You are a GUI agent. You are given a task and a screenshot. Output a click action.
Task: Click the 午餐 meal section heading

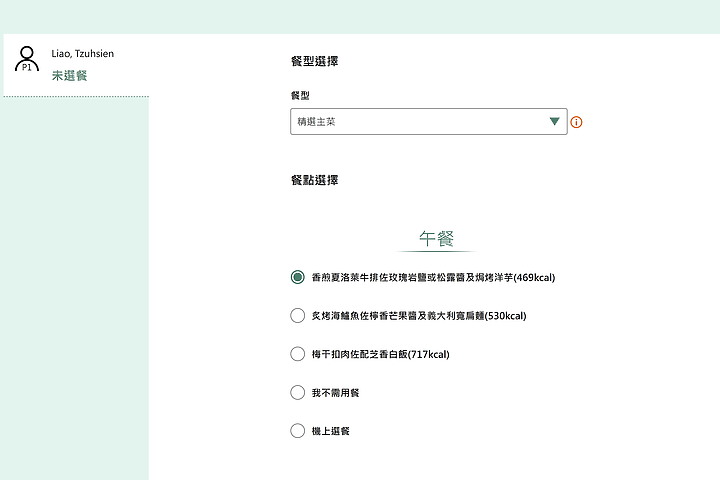(436, 238)
